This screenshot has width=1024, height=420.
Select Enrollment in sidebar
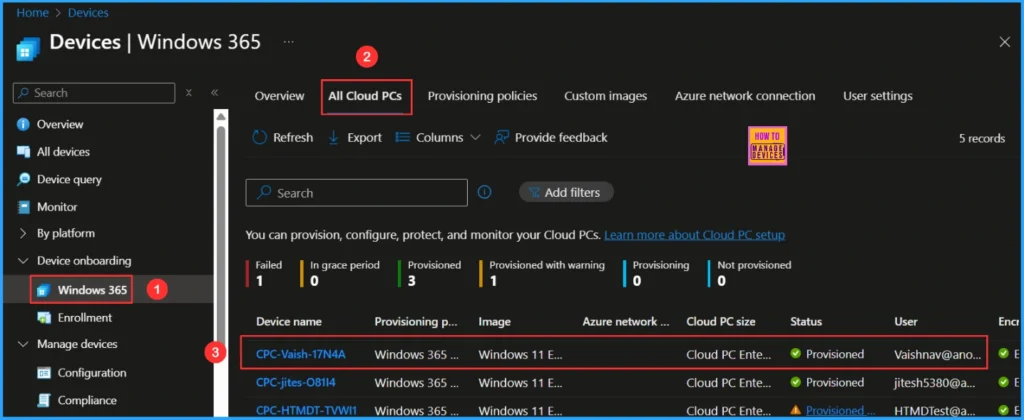click(x=85, y=317)
